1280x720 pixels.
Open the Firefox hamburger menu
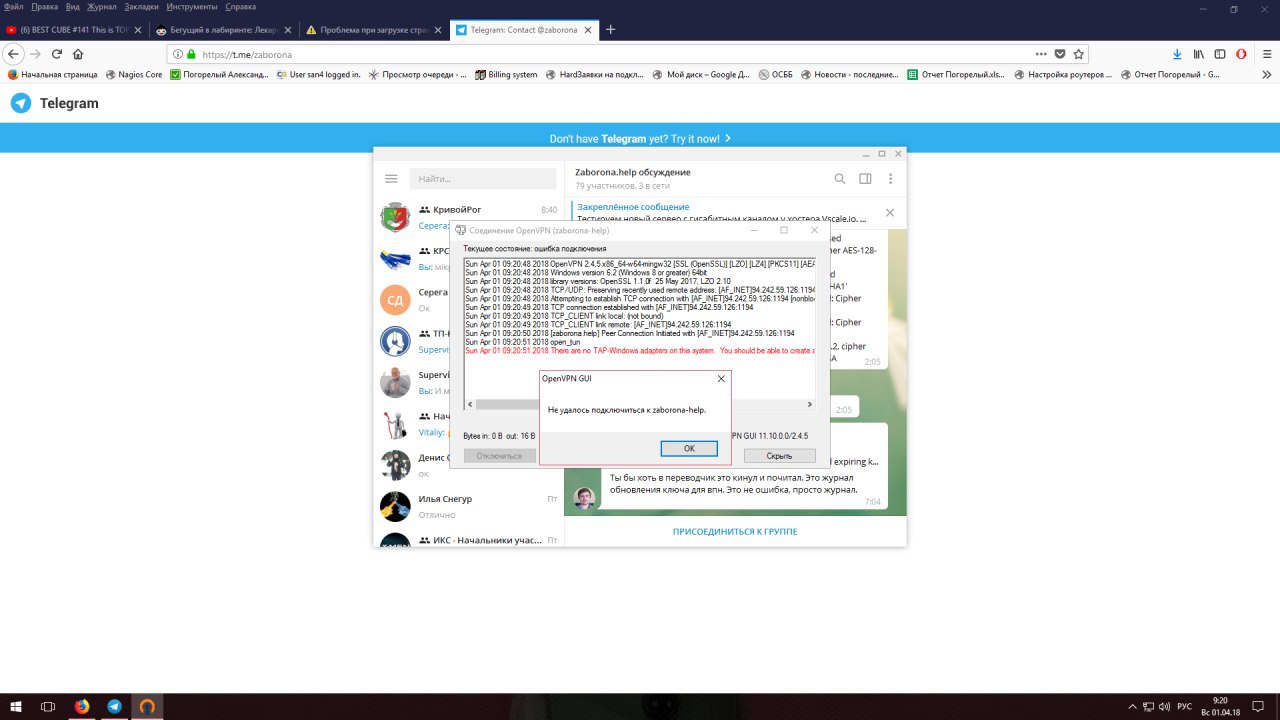coord(1265,54)
